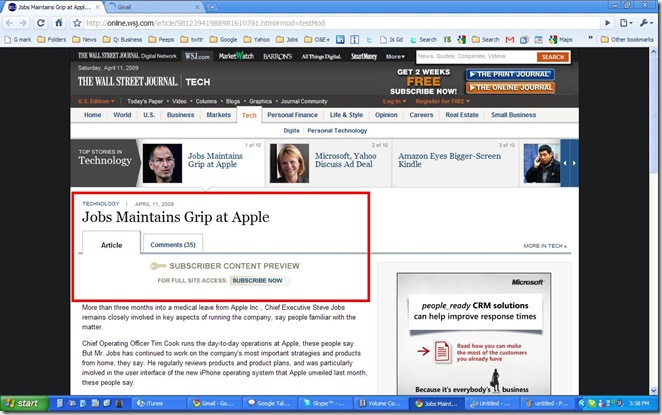Go to previous top stories arrow

click(x=565, y=163)
